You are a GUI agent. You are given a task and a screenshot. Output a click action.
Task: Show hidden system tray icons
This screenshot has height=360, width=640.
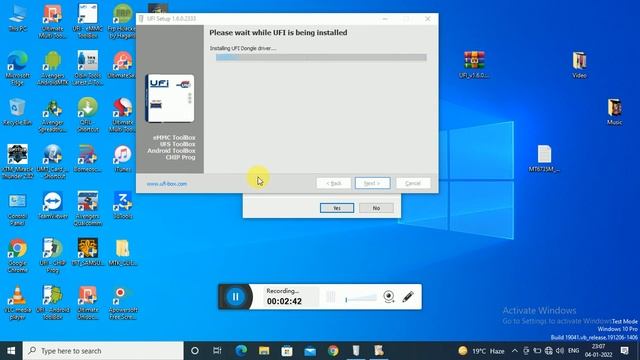(515, 351)
